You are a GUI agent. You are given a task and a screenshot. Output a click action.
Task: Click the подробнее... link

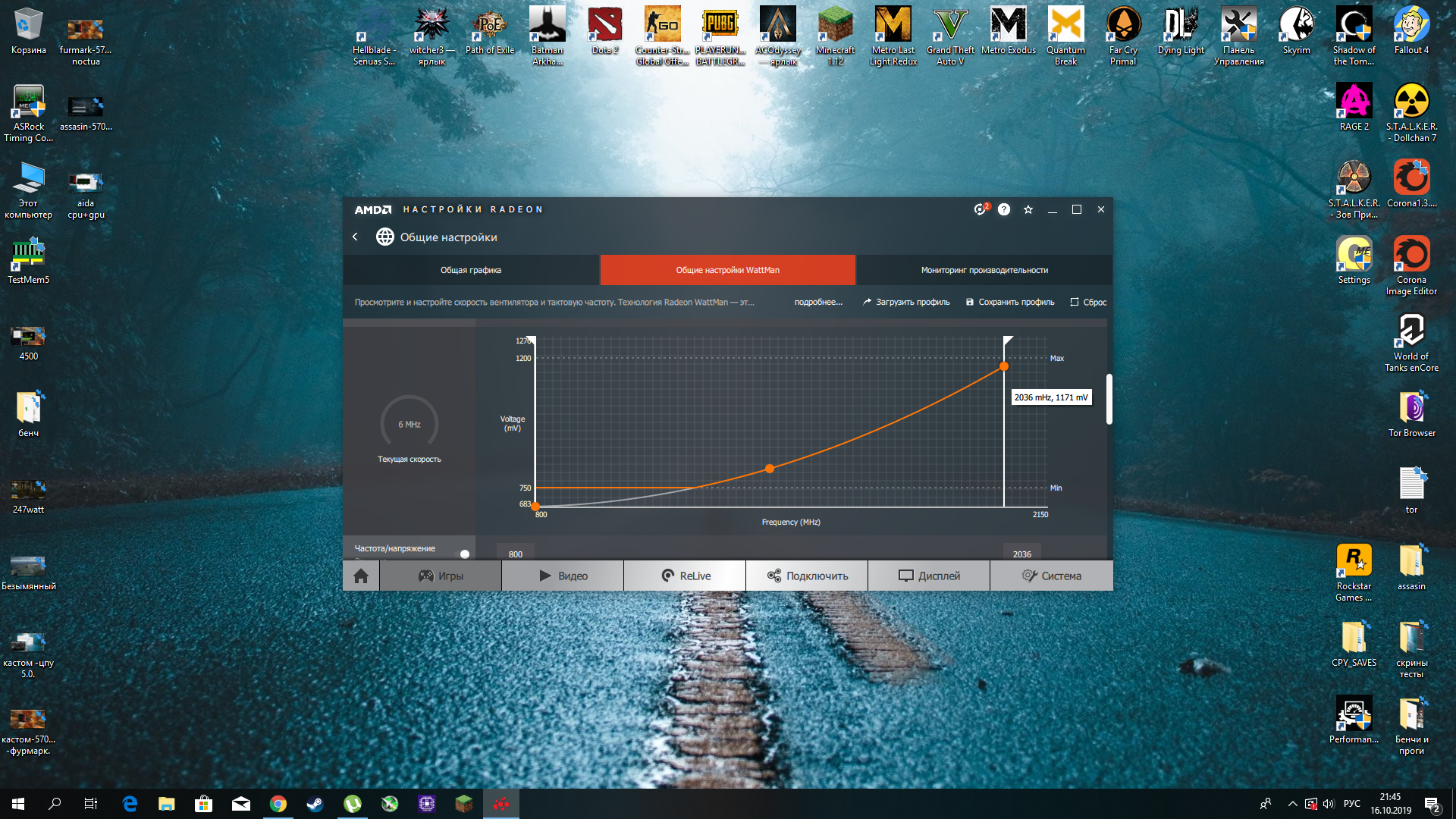point(818,302)
